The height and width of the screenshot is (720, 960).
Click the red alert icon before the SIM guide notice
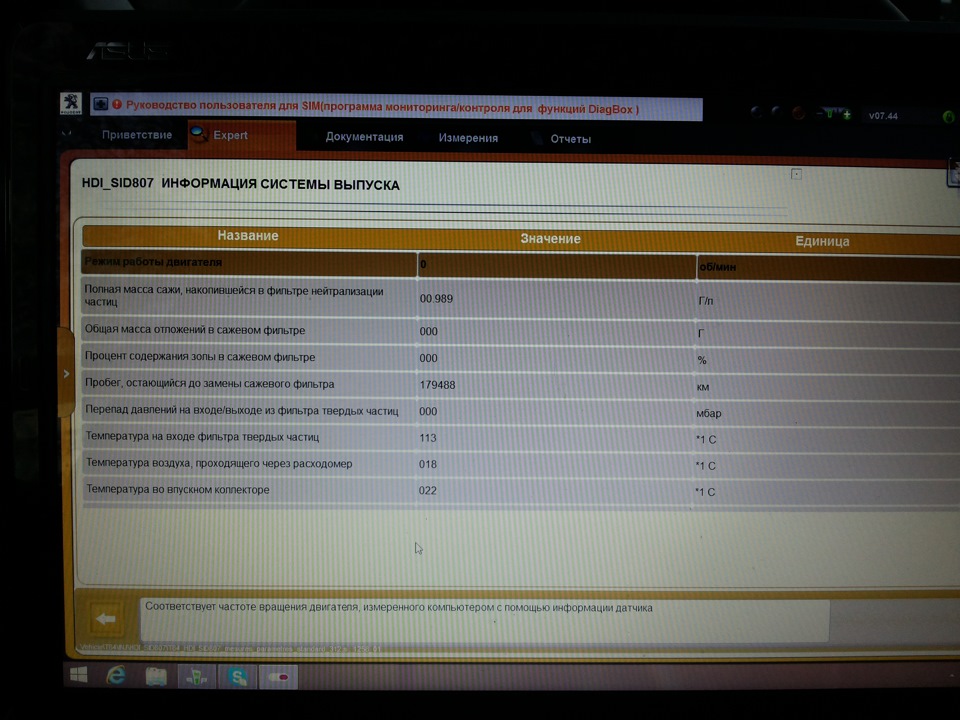[x=117, y=105]
